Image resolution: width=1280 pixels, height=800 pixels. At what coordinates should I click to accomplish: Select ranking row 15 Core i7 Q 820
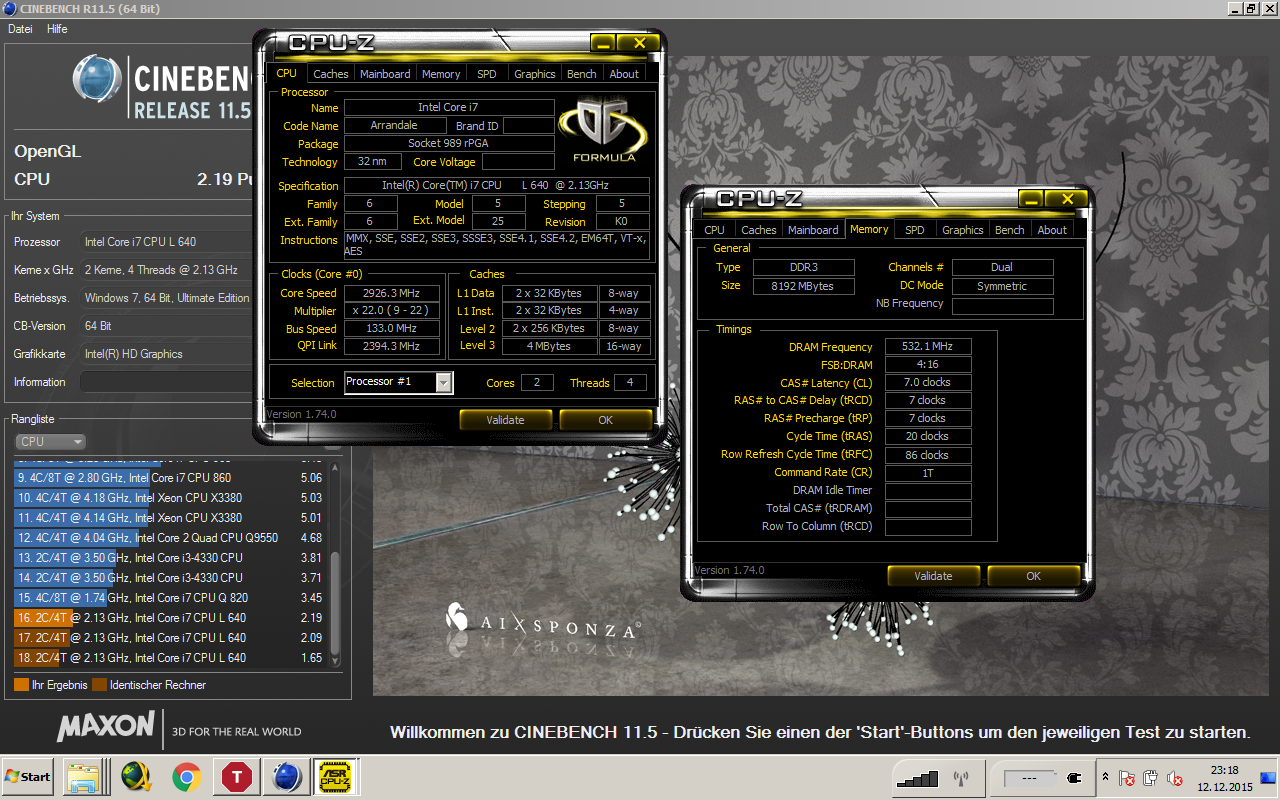[170, 598]
